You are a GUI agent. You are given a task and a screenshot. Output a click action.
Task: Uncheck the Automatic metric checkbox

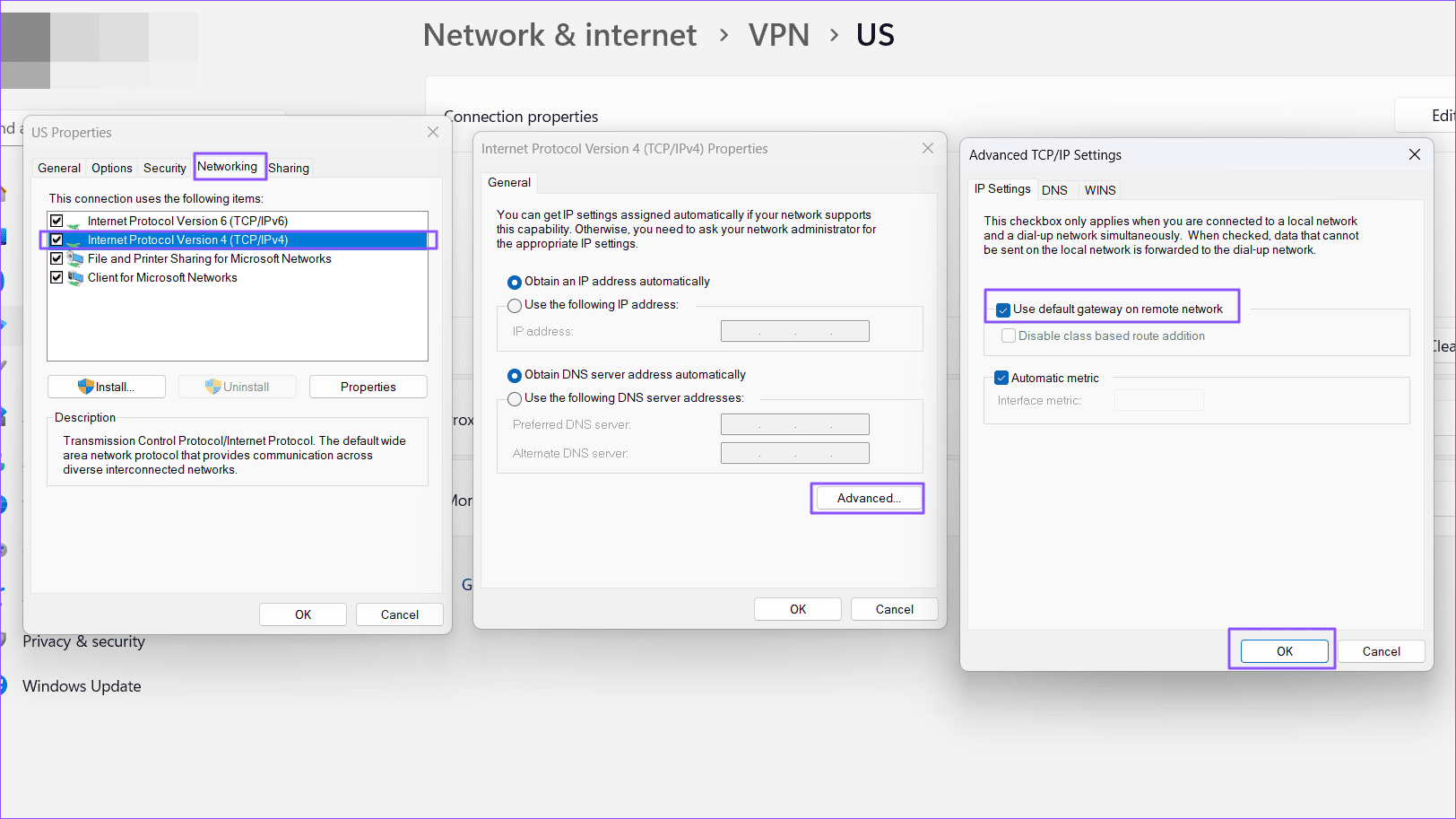(1001, 379)
